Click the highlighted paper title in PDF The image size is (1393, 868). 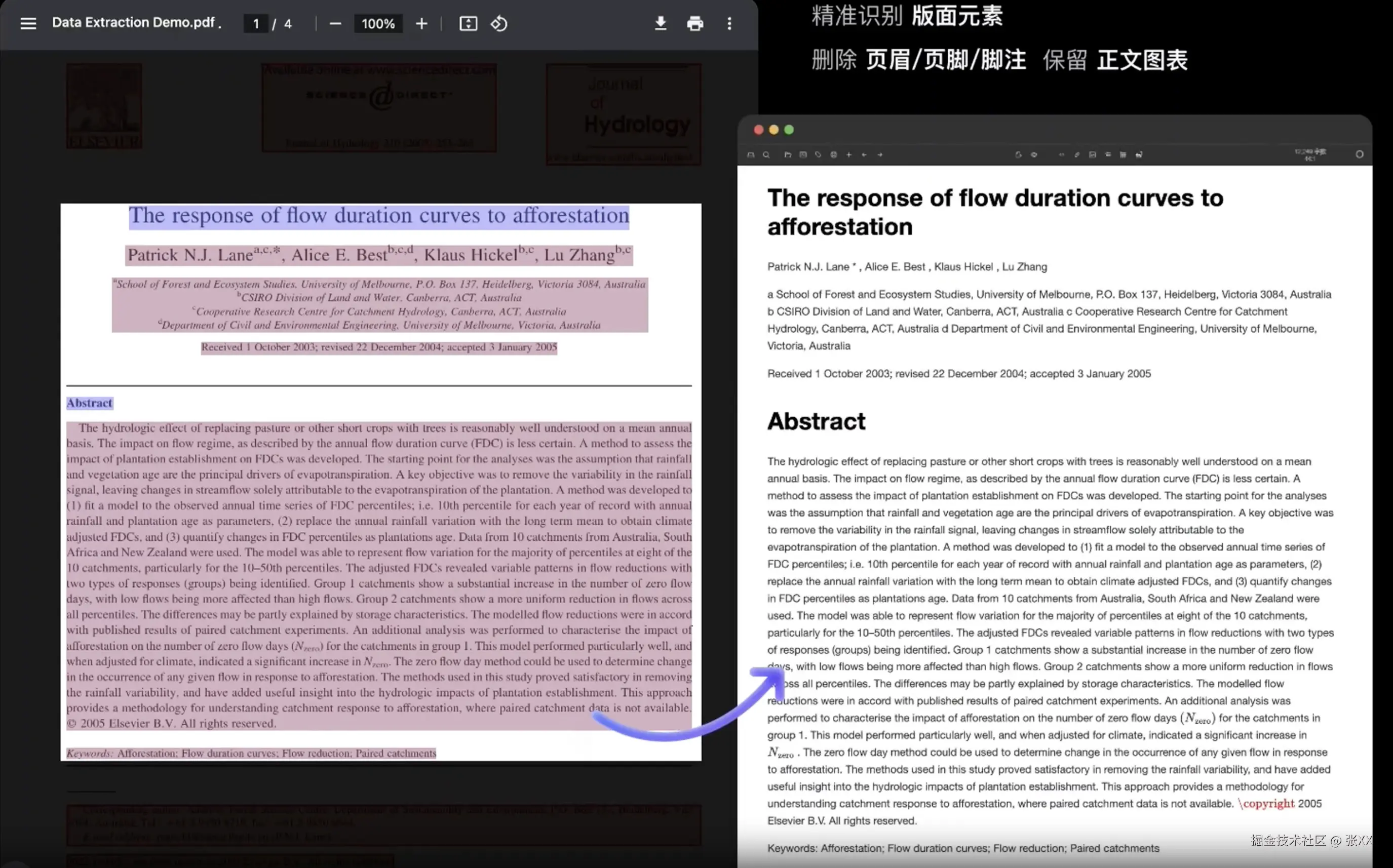point(378,216)
